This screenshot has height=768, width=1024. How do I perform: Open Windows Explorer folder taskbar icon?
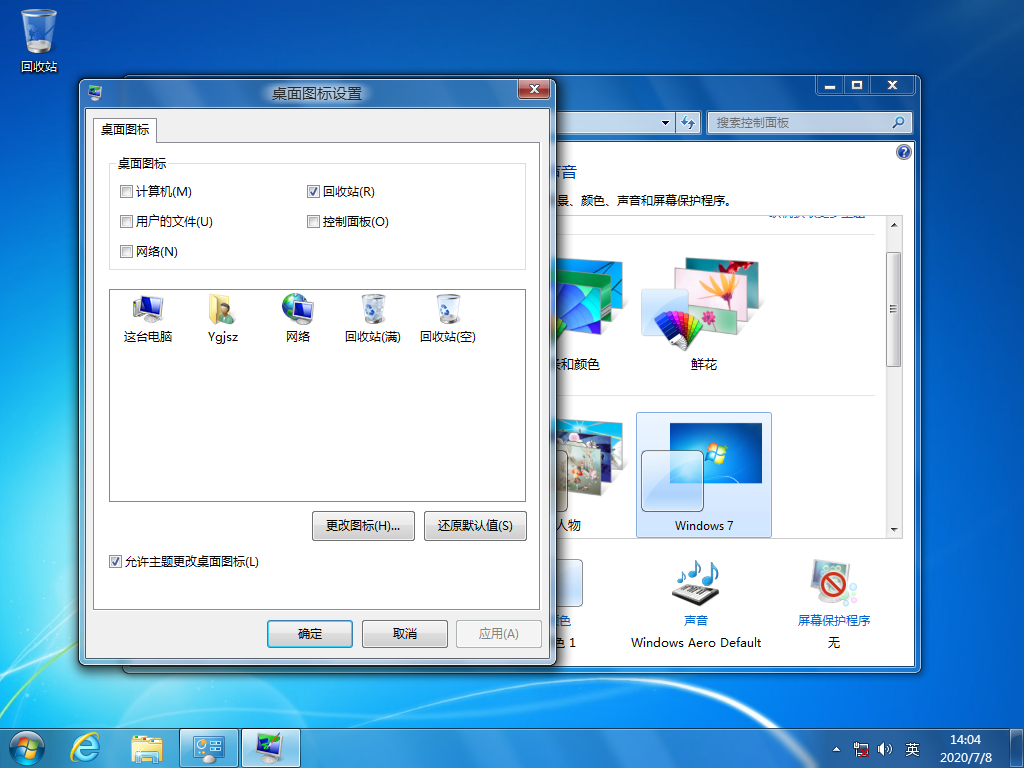[147, 748]
